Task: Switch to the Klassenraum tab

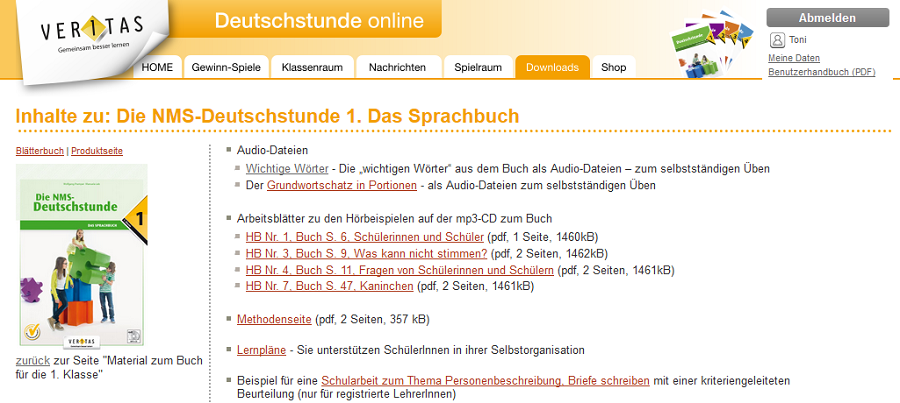Action: [312, 67]
